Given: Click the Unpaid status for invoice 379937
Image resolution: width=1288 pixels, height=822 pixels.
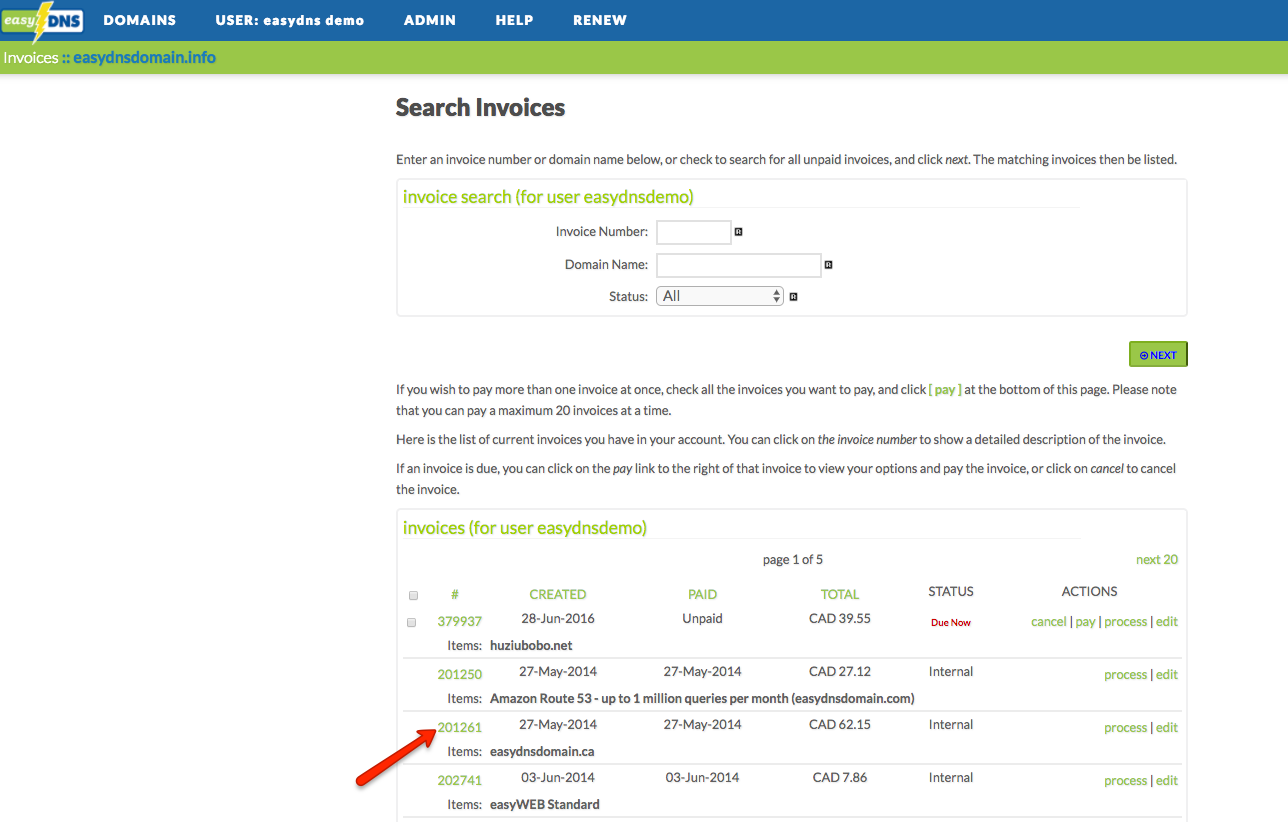Looking at the screenshot, I should 702,618.
